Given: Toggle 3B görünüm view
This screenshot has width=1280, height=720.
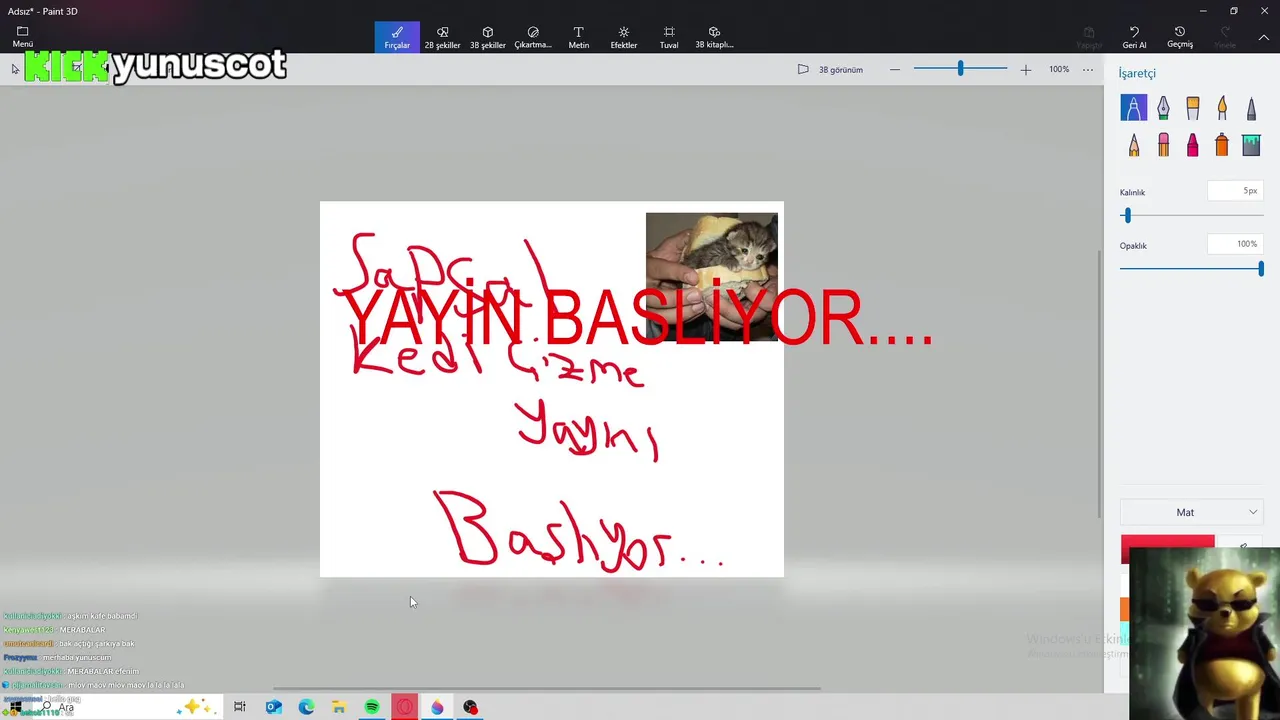Looking at the screenshot, I should coord(830,70).
